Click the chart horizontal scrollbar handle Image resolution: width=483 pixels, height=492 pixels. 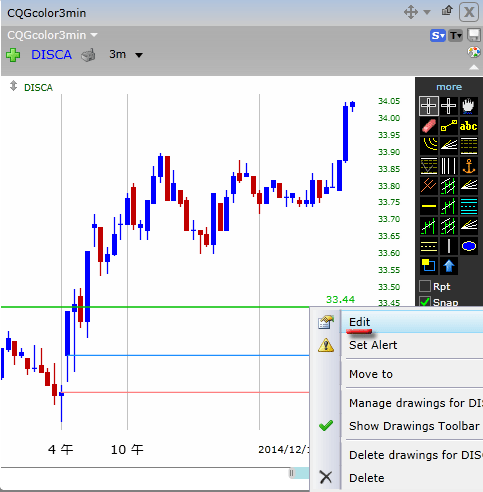click(292, 473)
